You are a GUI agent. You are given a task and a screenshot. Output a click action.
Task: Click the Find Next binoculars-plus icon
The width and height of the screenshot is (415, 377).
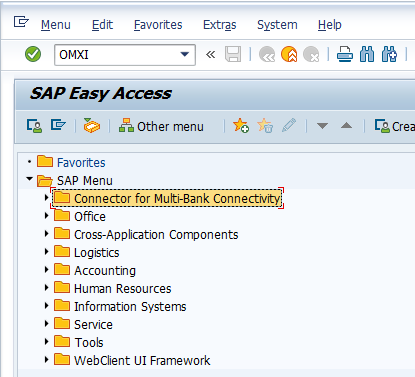point(389,54)
